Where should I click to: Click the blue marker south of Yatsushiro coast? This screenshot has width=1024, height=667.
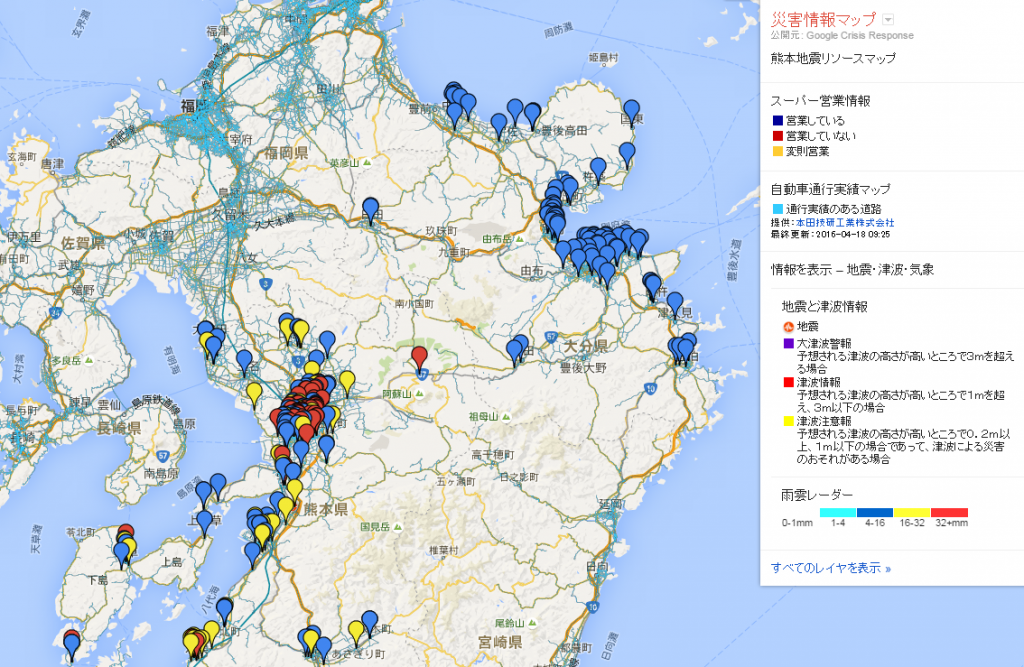tap(224, 609)
